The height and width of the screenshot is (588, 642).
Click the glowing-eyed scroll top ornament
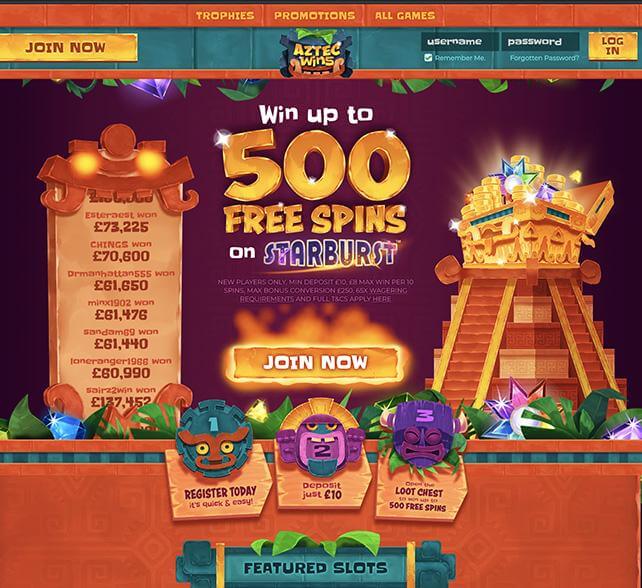tap(118, 163)
